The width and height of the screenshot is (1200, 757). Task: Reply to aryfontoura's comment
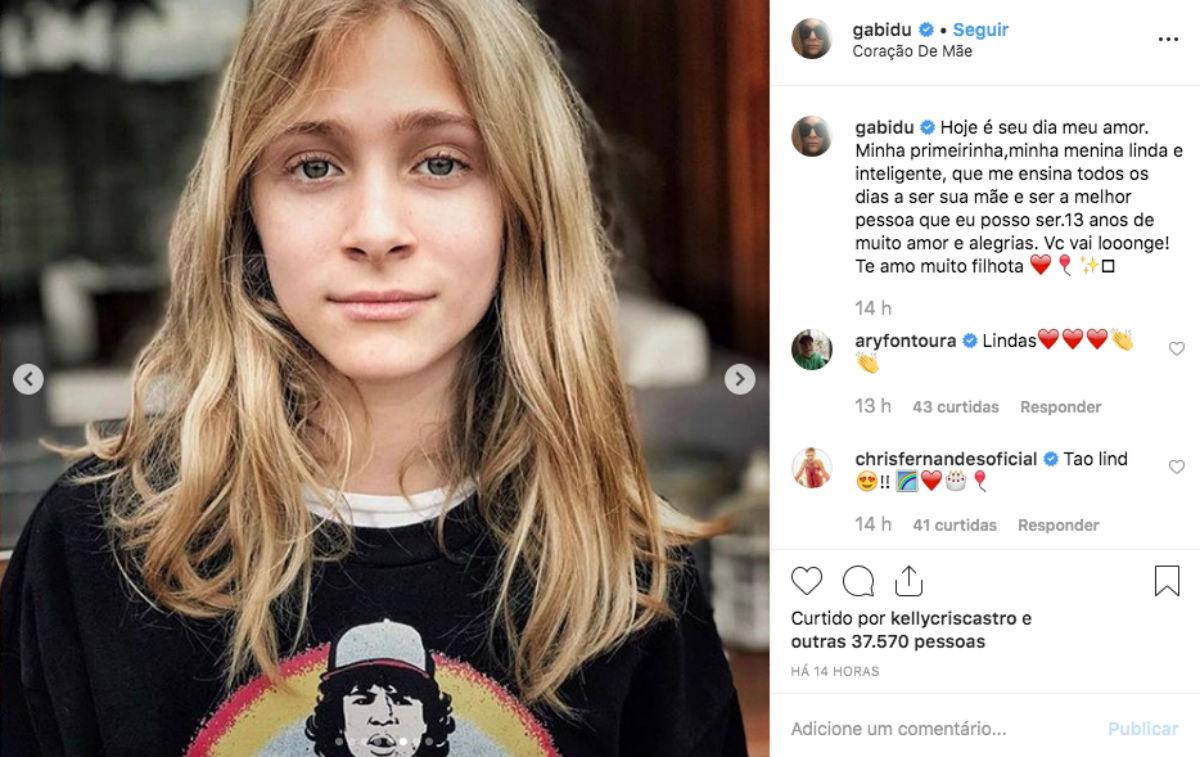(x=1060, y=407)
